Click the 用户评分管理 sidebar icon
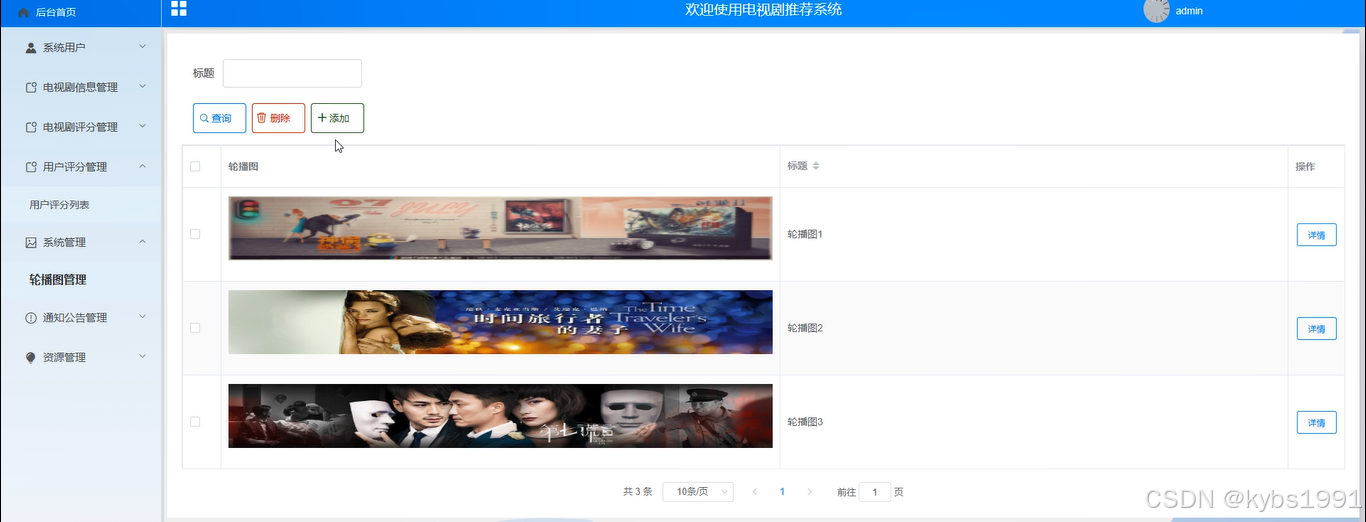 pyautogui.click(x=31, y=167)
